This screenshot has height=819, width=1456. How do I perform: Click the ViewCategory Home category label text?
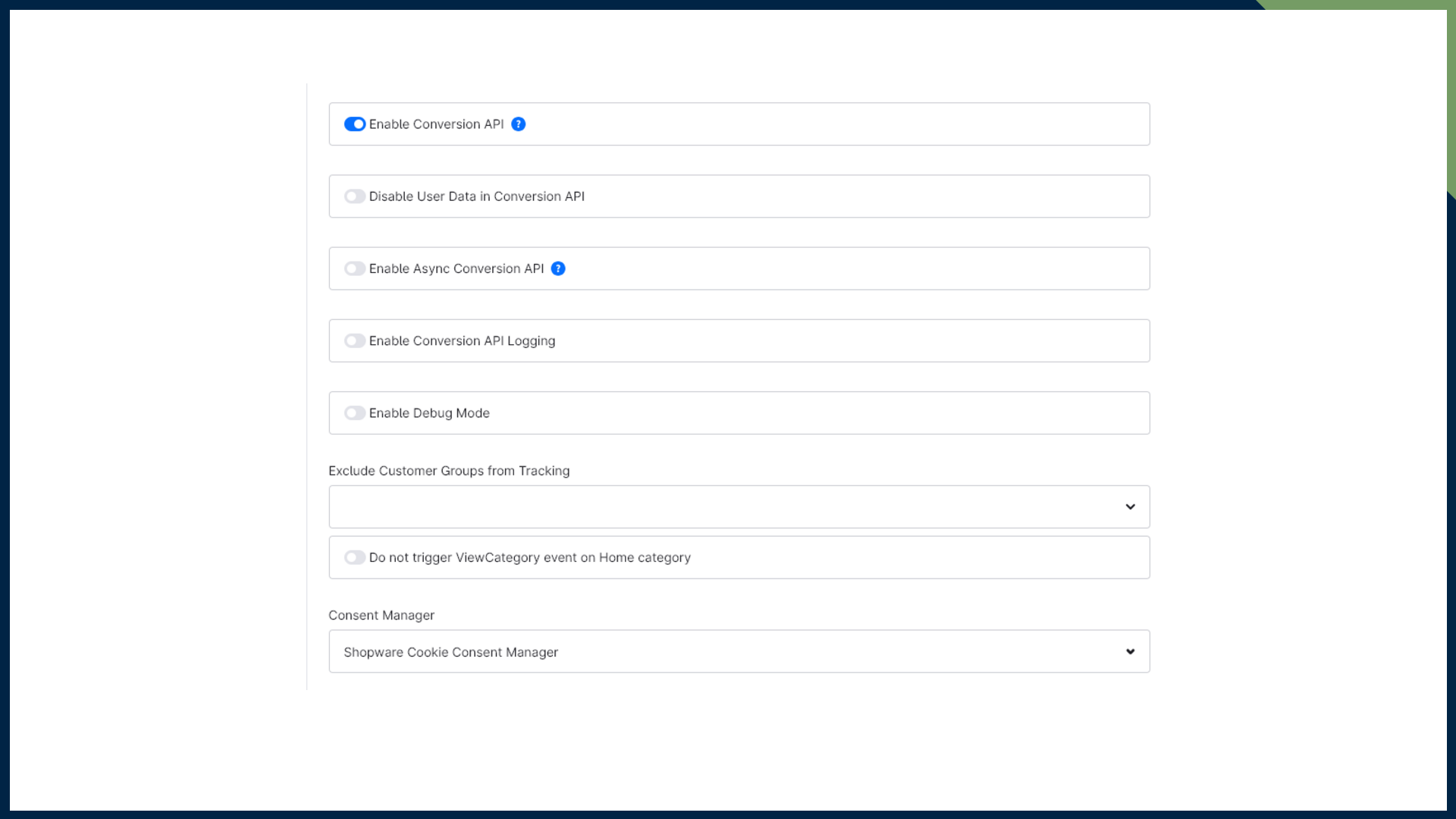[529, 557]
